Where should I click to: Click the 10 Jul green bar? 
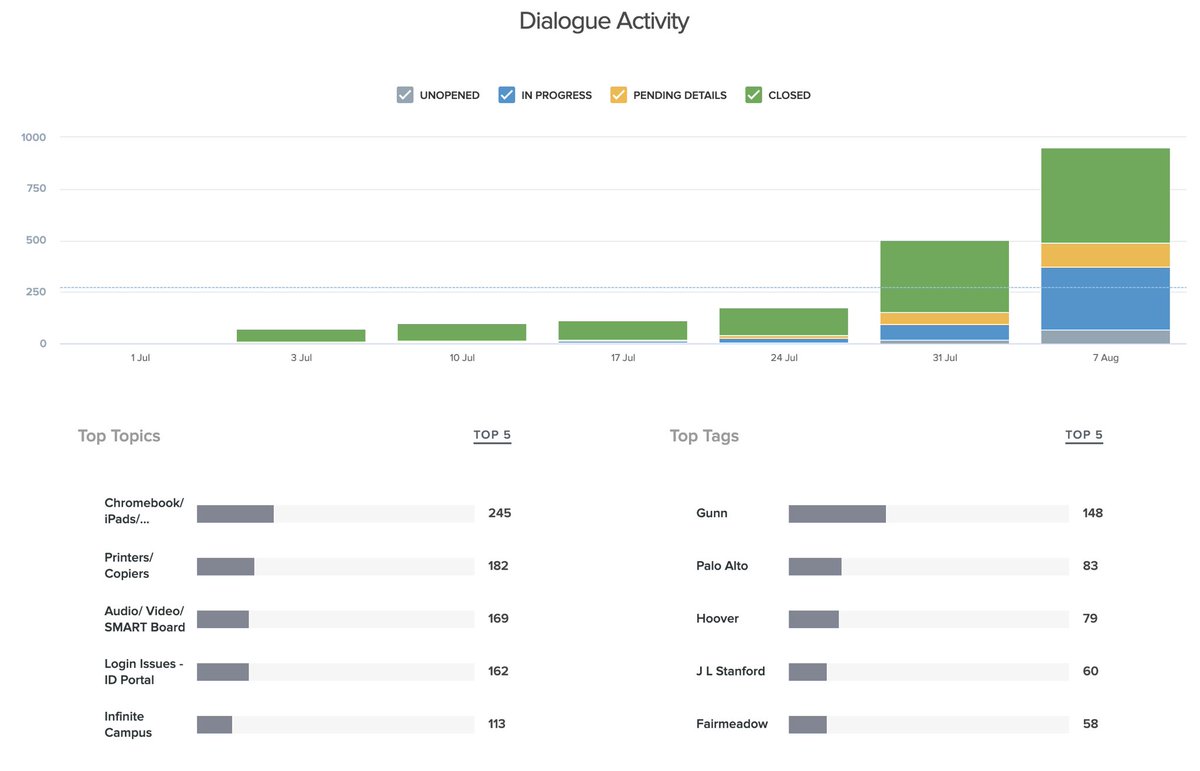click(x=462, y=332)
